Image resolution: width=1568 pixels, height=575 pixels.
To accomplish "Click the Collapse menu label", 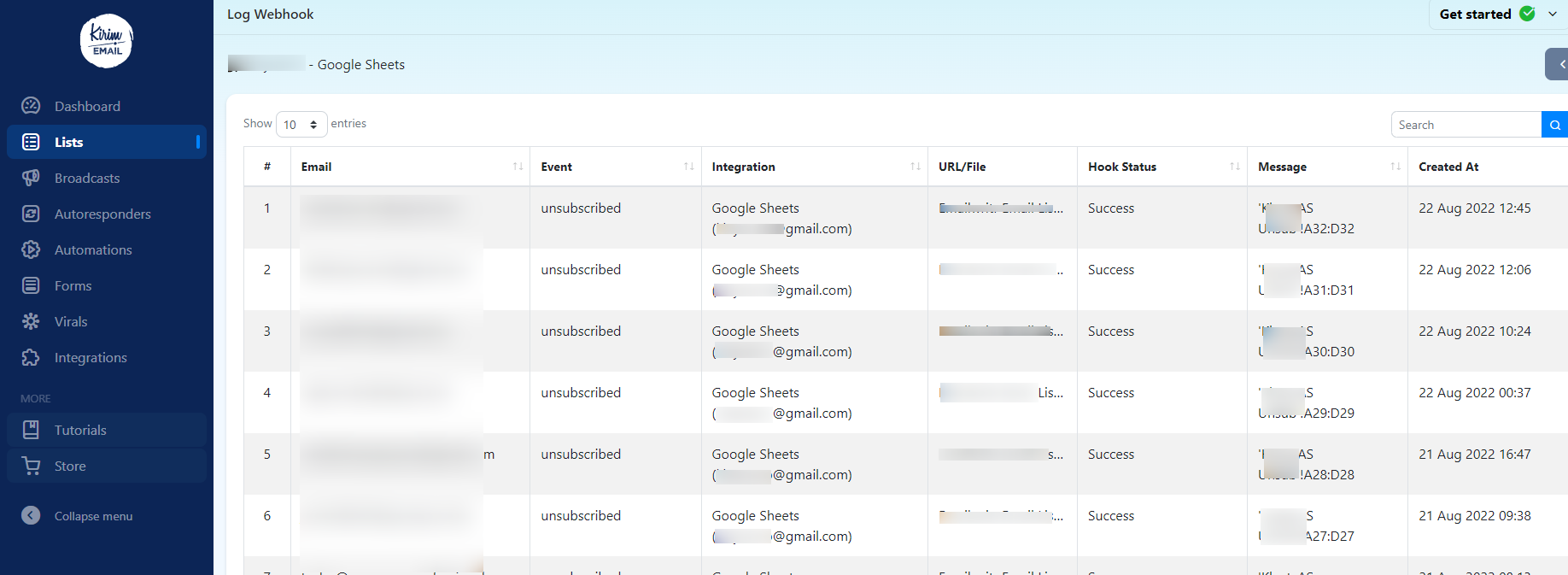I will pyautogui.click(x=93, y=516).
